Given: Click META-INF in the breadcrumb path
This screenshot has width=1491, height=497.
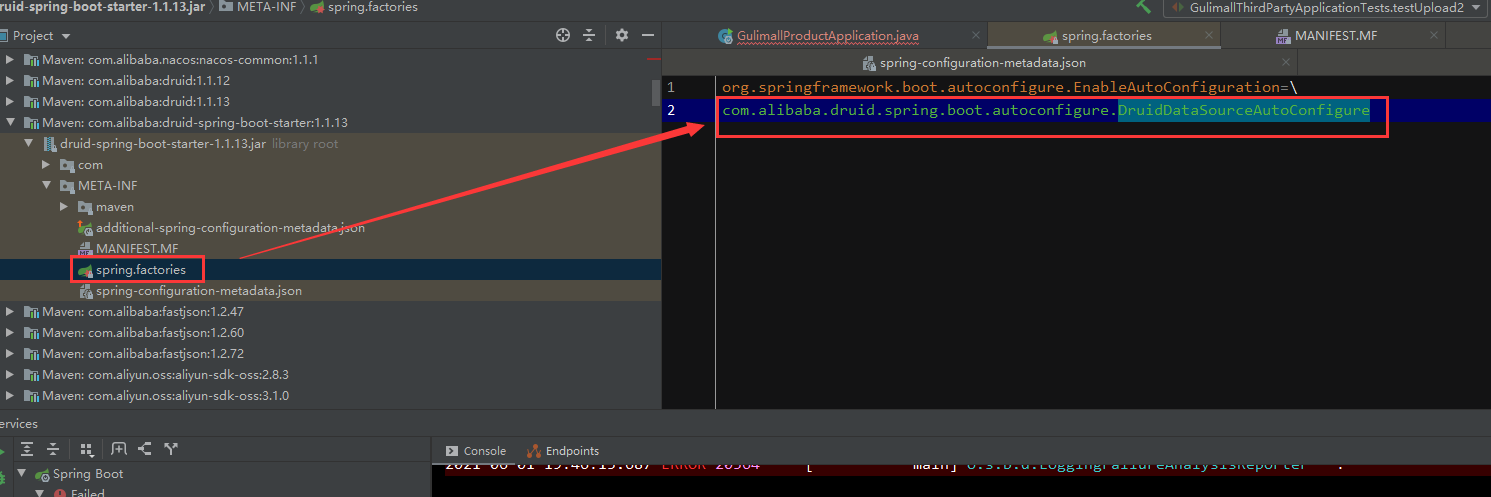Looking at the screenshot, I should click(x=265, y=7).
